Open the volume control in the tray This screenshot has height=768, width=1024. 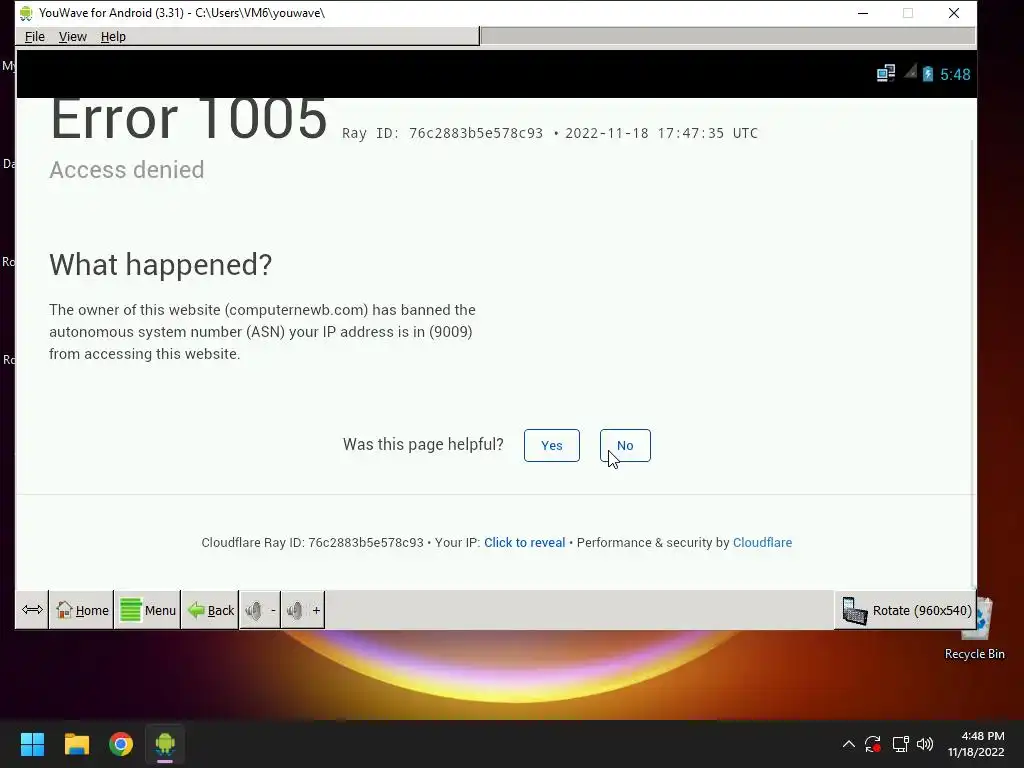(925, 744)
